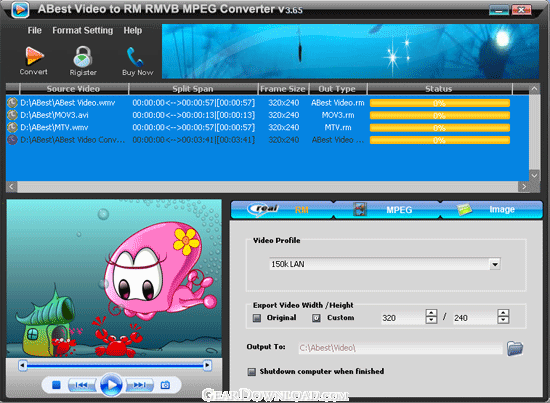Screen dimensions: 550x403
Task: Browse output folder with the folder icon
Action: click(515, 348)
